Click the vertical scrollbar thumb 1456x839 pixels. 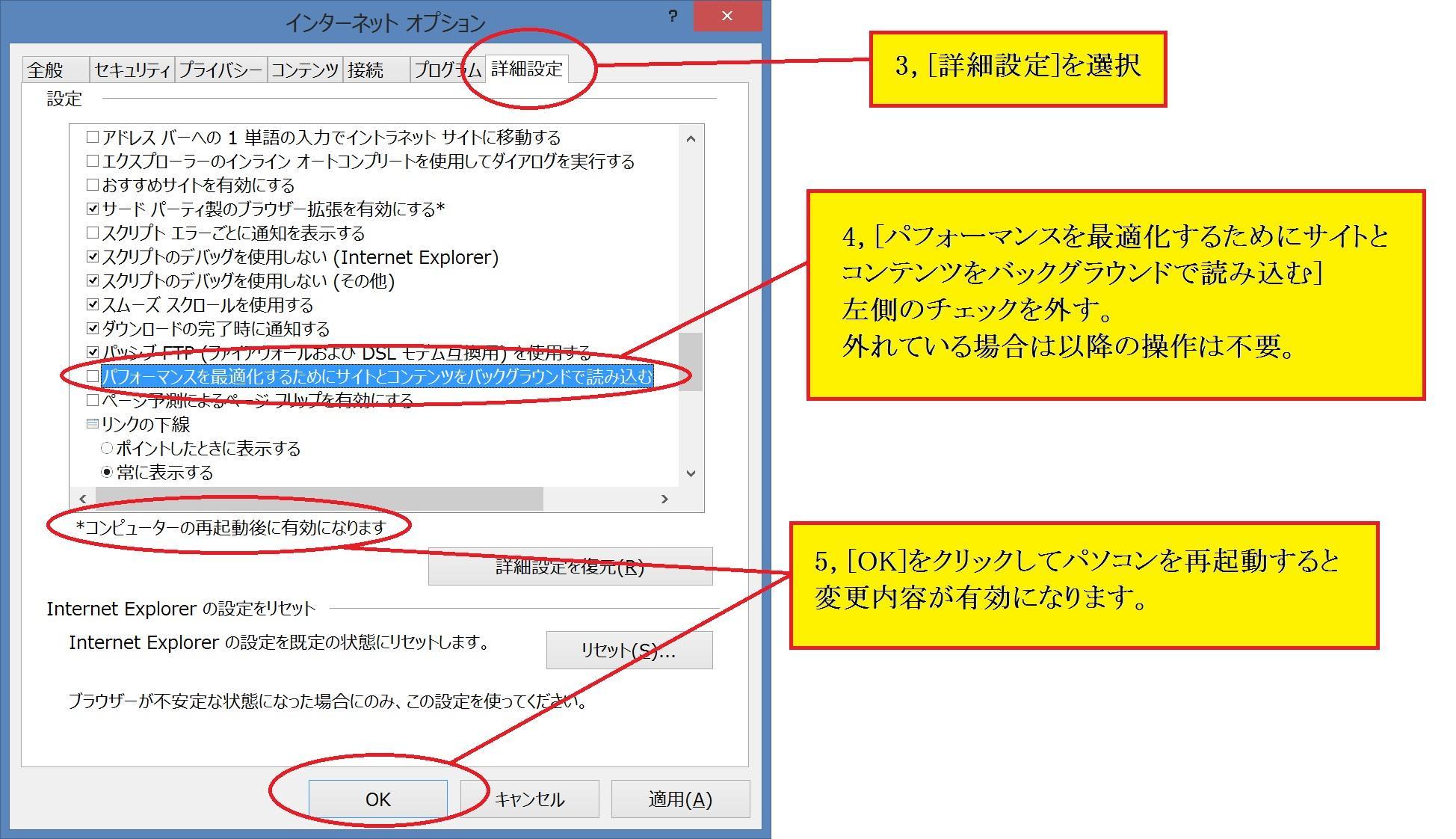coord(691,362)
